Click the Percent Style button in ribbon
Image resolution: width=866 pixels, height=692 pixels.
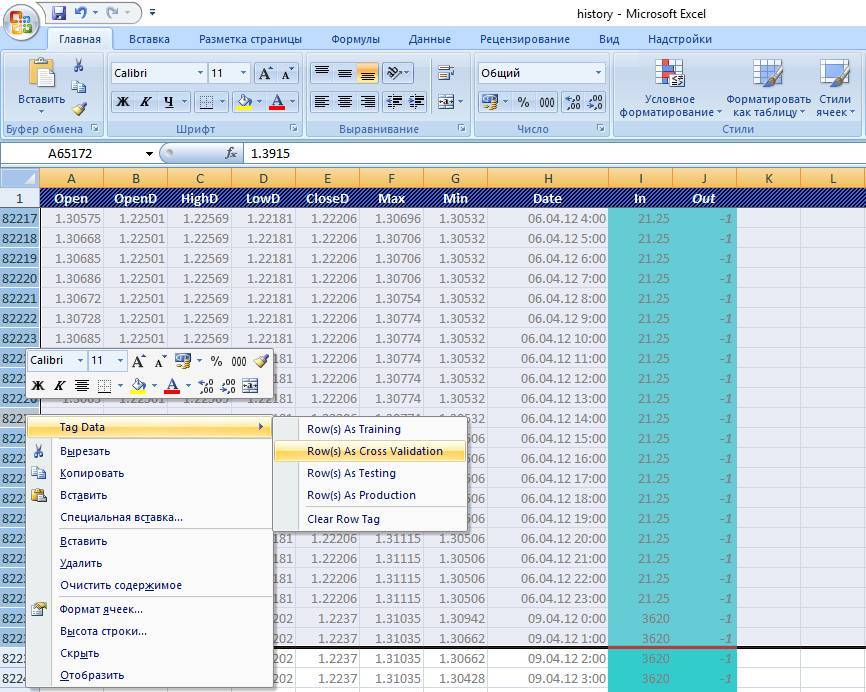(x=523, y=102)
